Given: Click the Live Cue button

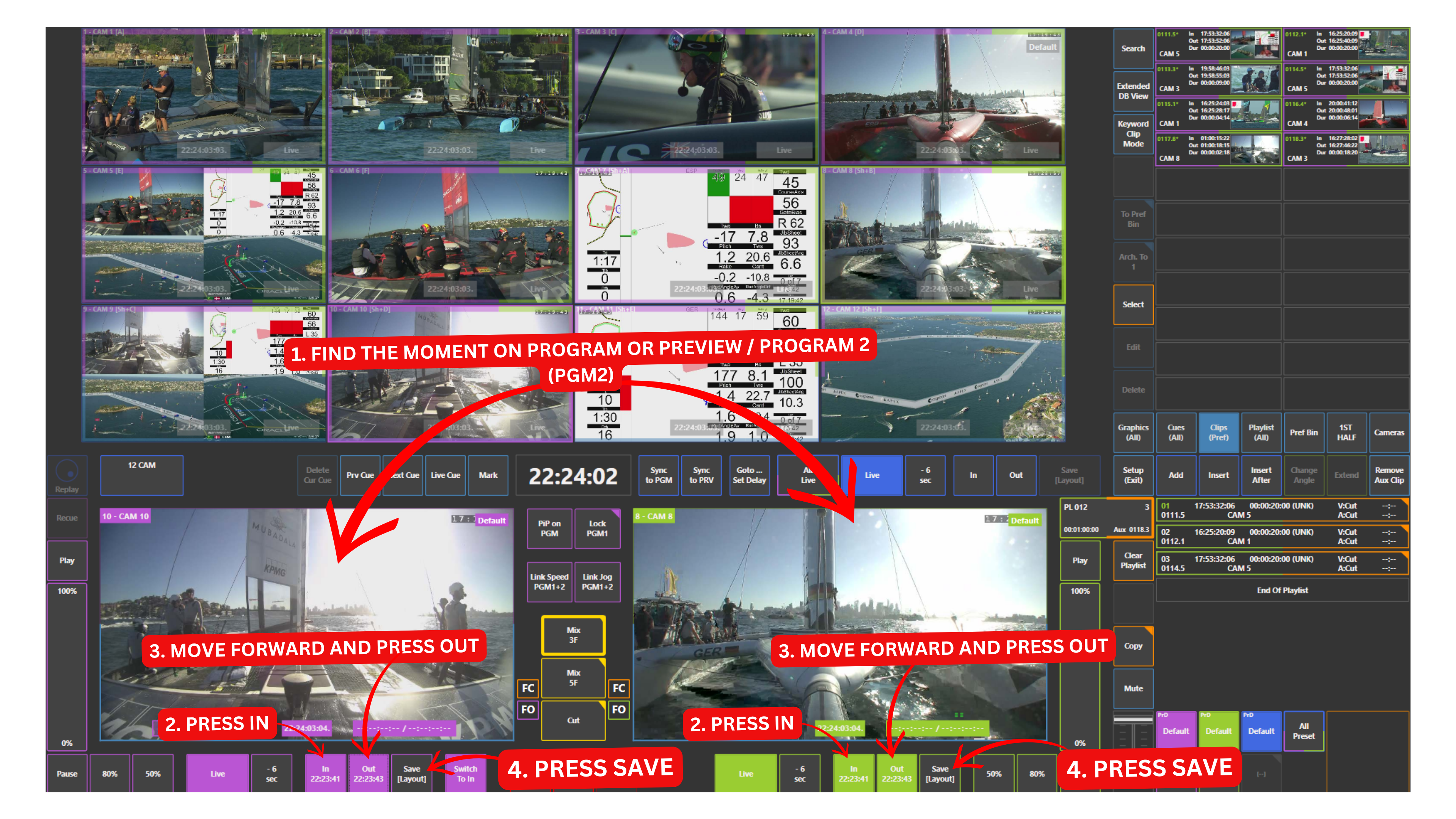Looking at the screenshot, I should (446, 475).
